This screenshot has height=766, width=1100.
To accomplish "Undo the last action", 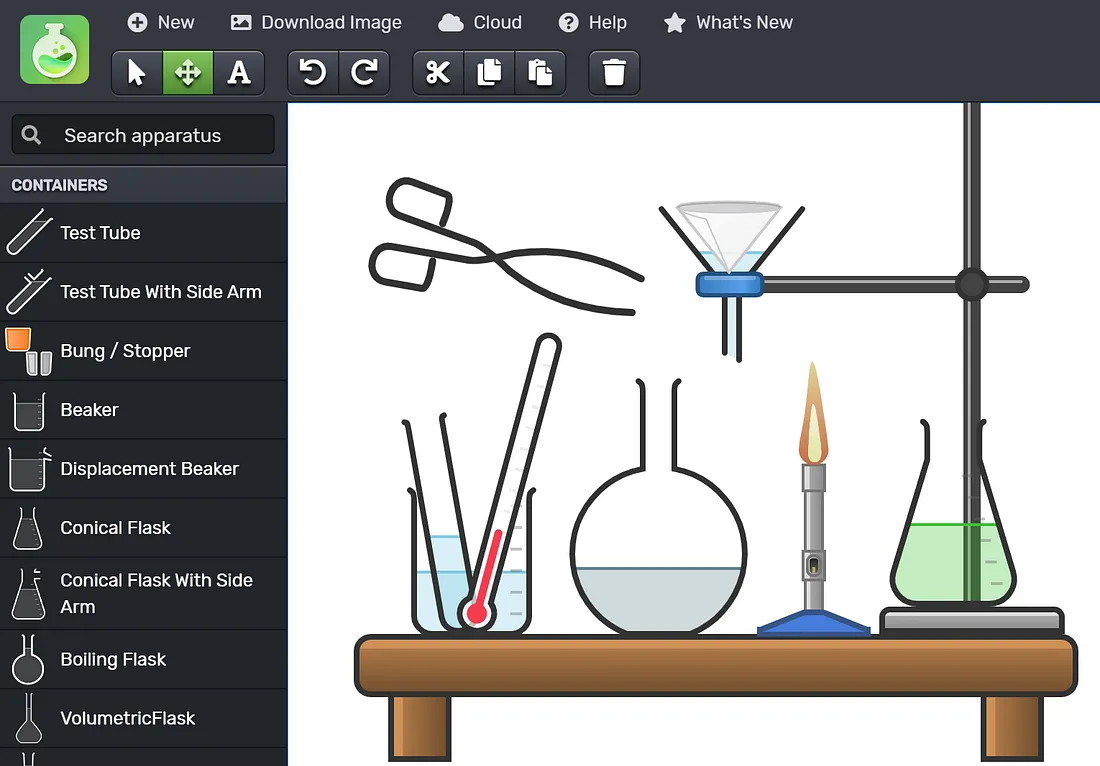I will (x=313, y=72).
